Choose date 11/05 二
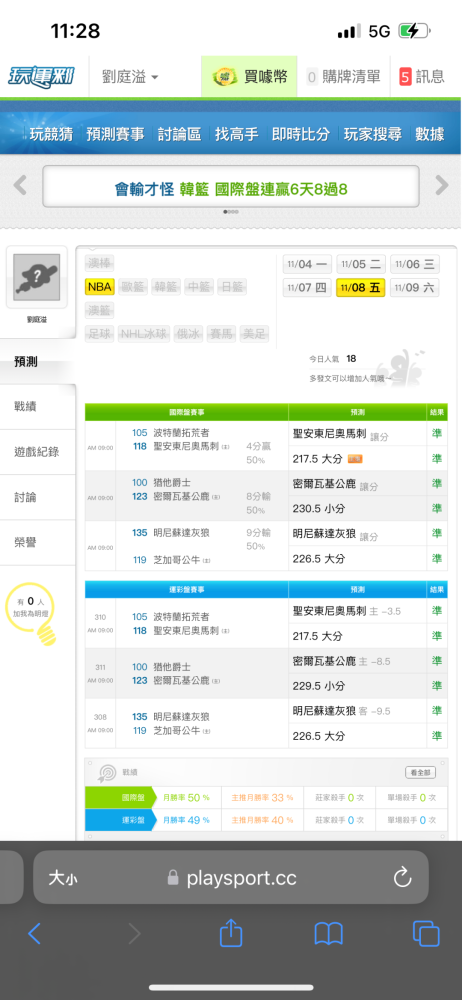The width and height of the screenshot is (462, 1000). pos(361,264)
